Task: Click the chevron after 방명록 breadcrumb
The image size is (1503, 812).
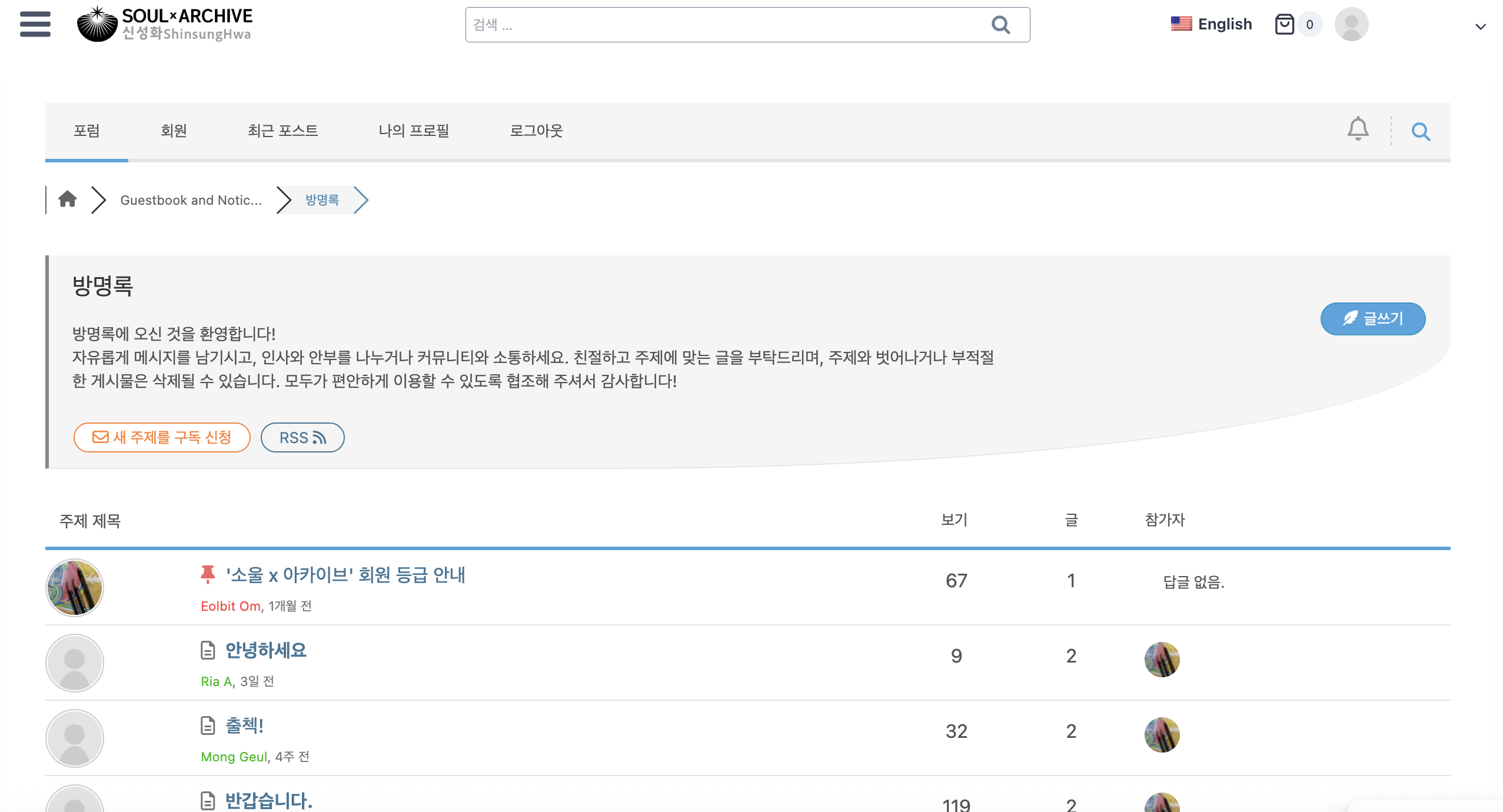Action: (361, 200)
